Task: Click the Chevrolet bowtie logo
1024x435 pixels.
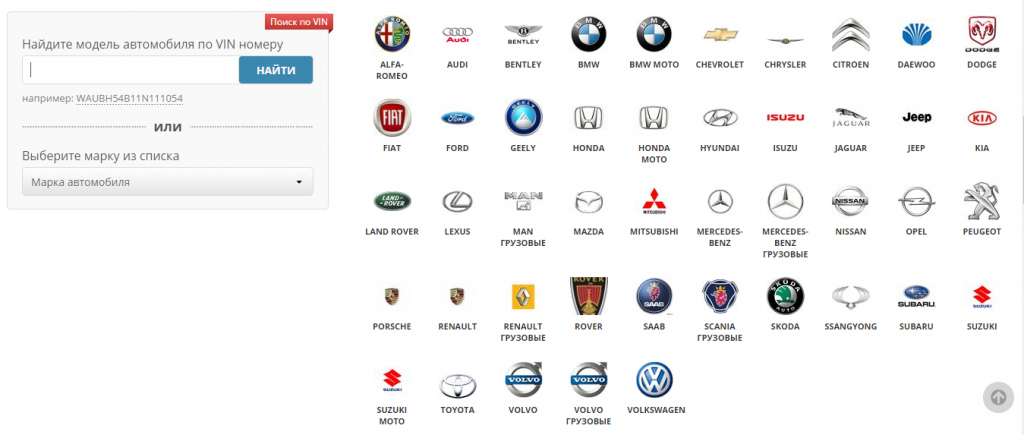Action: pyautogui.click(x=720, y=35)
